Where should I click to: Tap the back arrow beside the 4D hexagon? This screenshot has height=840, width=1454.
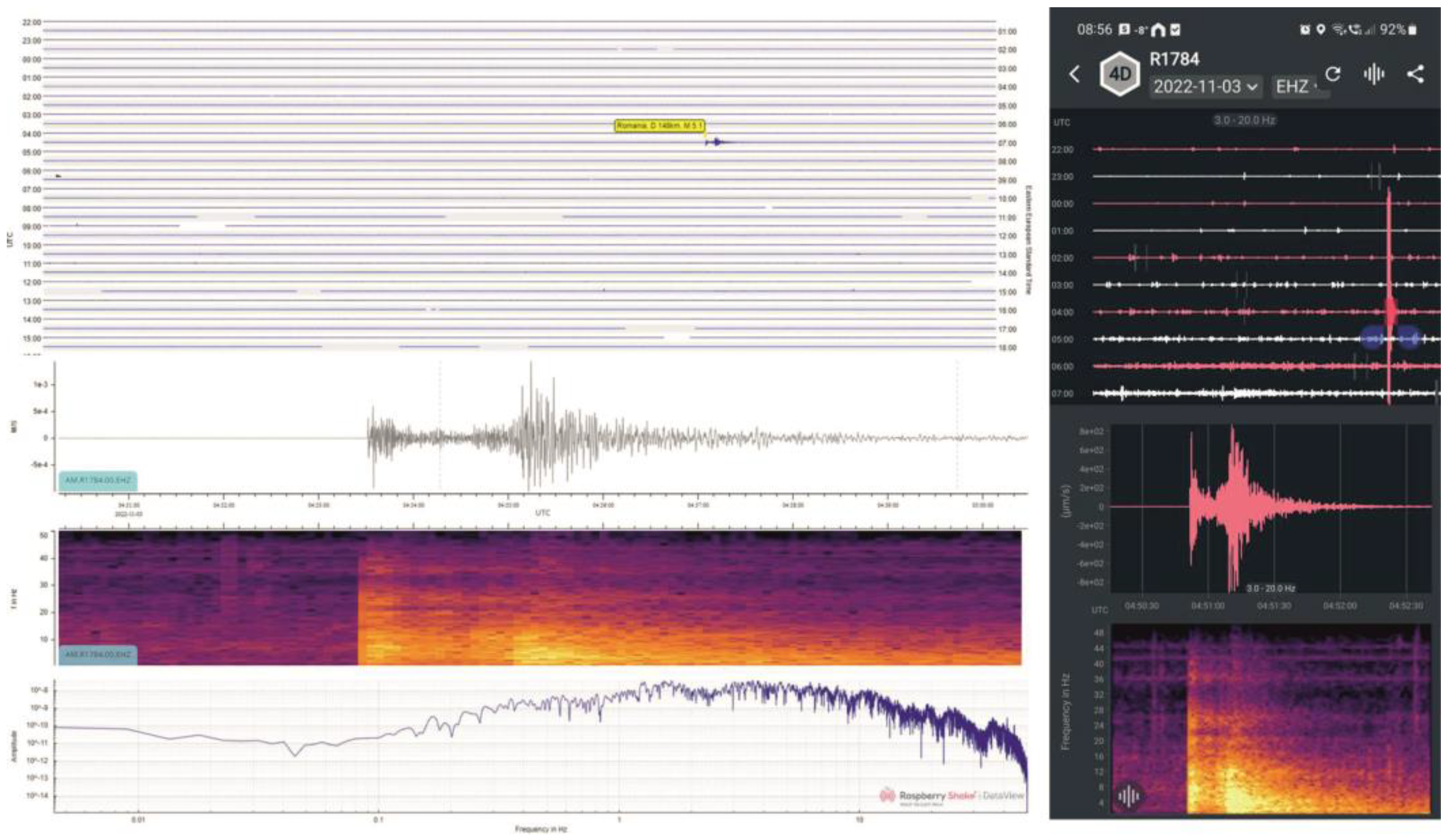(x=1074, y=74)
